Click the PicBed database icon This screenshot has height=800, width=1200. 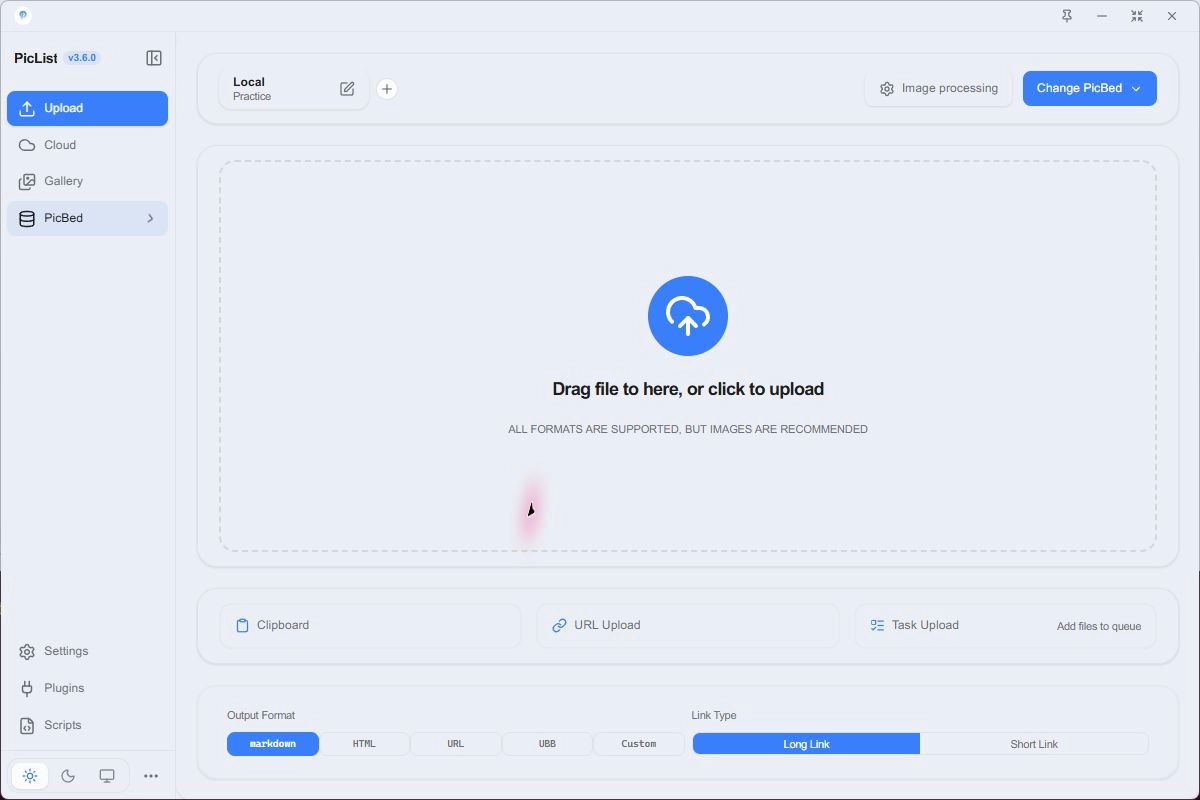pyautogui.click(x=27, y=218)
